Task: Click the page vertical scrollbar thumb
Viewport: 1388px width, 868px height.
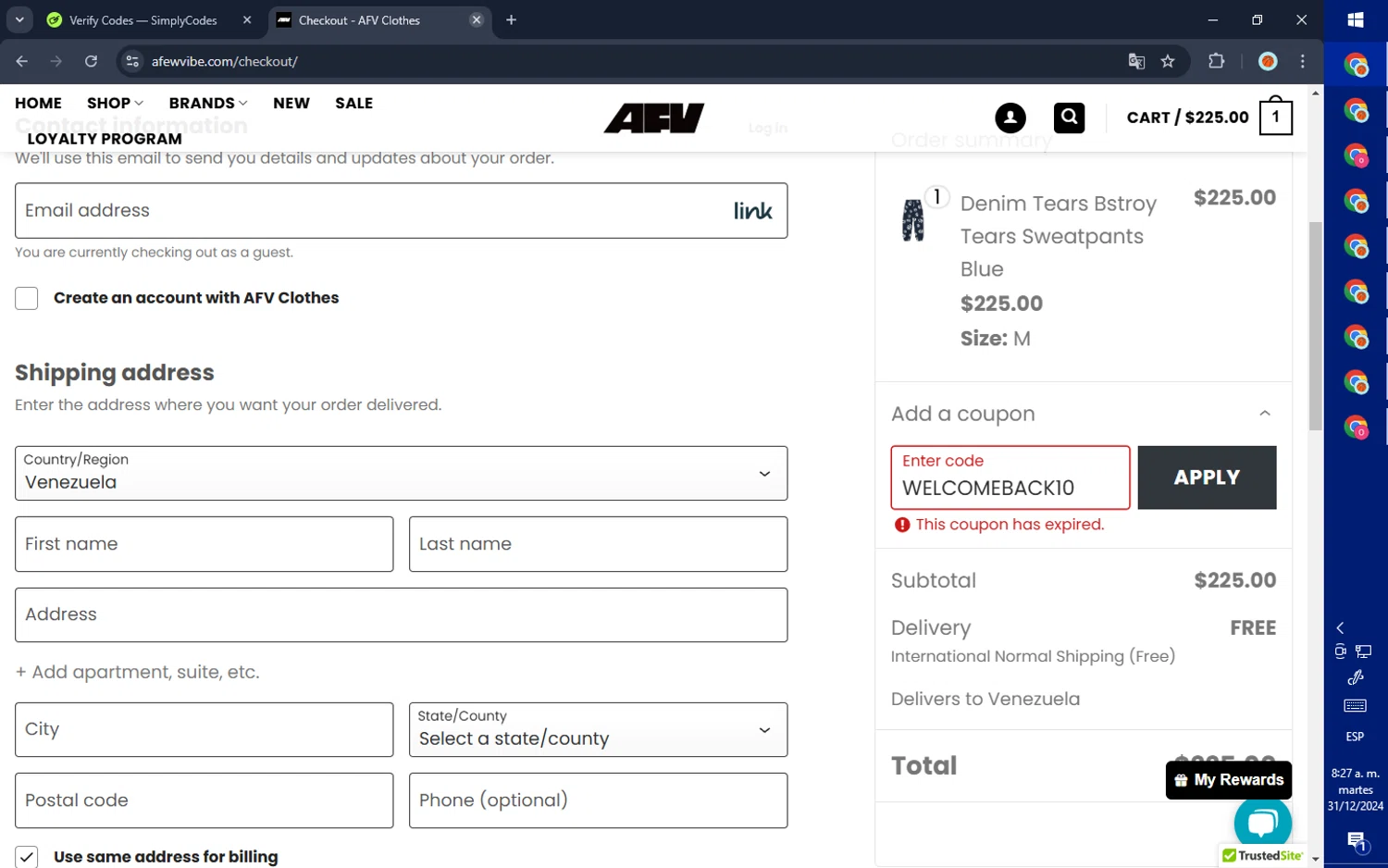Action: point(1315,326)
